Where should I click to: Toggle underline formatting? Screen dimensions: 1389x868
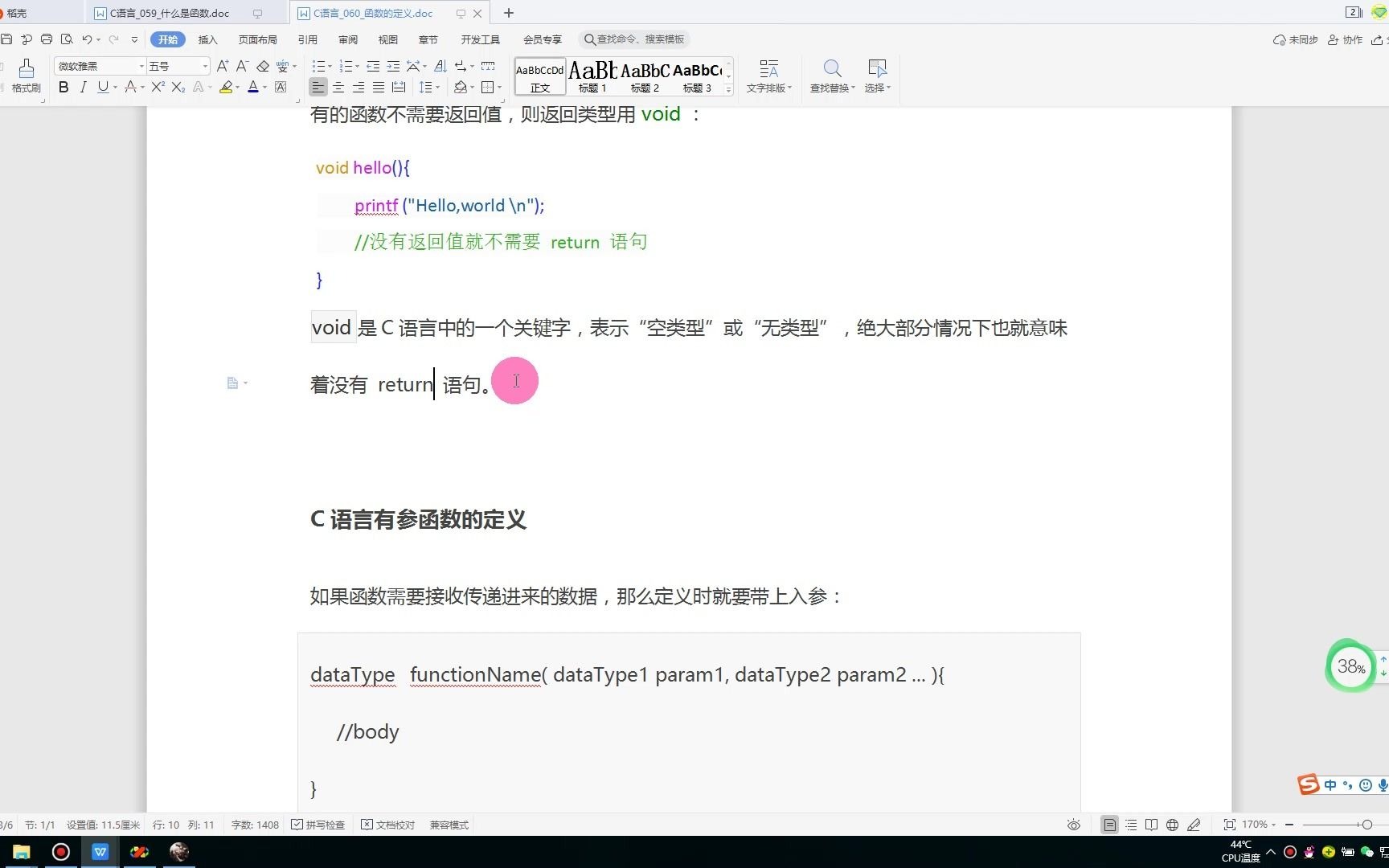103,87
